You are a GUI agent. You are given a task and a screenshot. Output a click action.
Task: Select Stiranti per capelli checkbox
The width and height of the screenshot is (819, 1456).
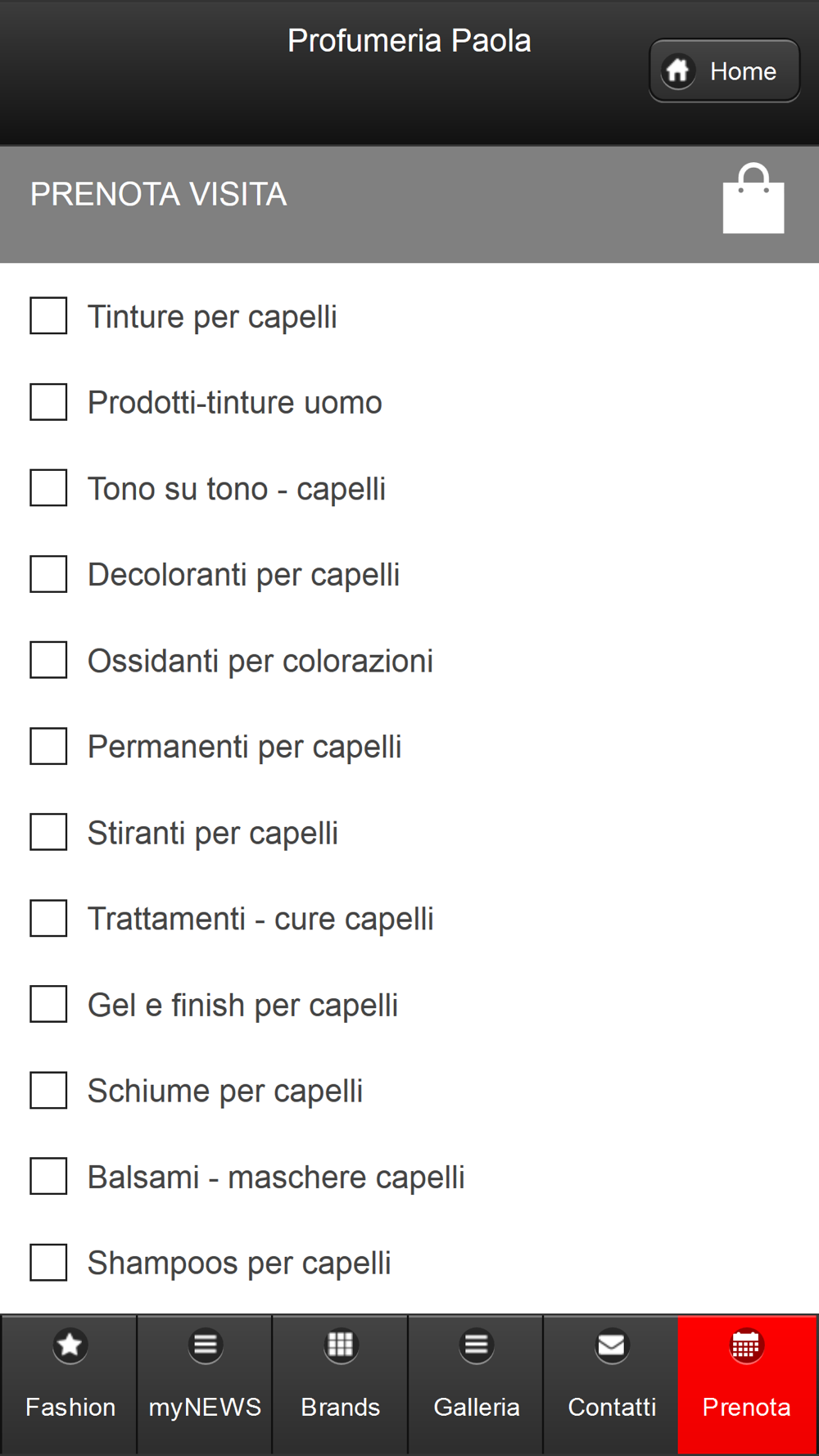click(48, 832)
